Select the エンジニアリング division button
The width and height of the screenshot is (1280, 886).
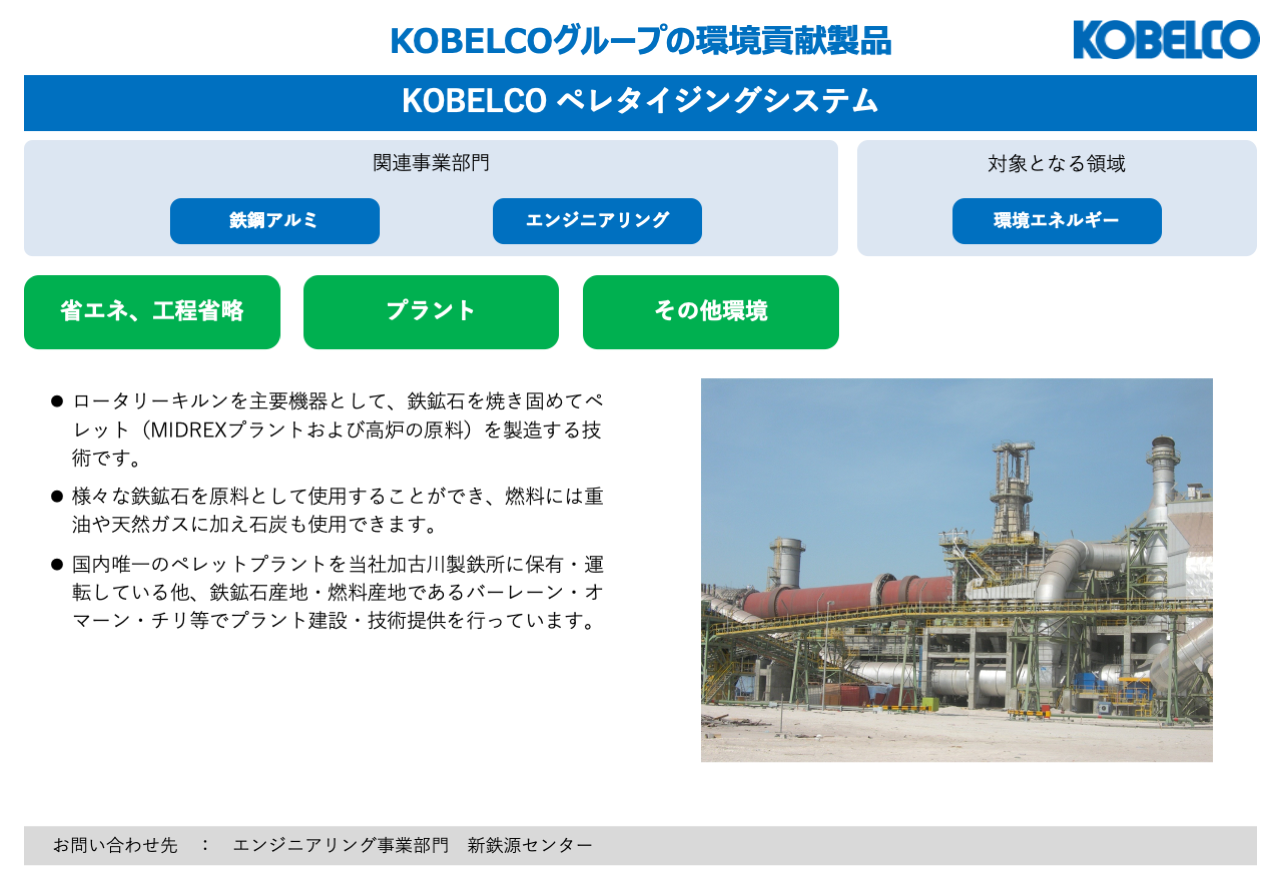coord(597,221)
